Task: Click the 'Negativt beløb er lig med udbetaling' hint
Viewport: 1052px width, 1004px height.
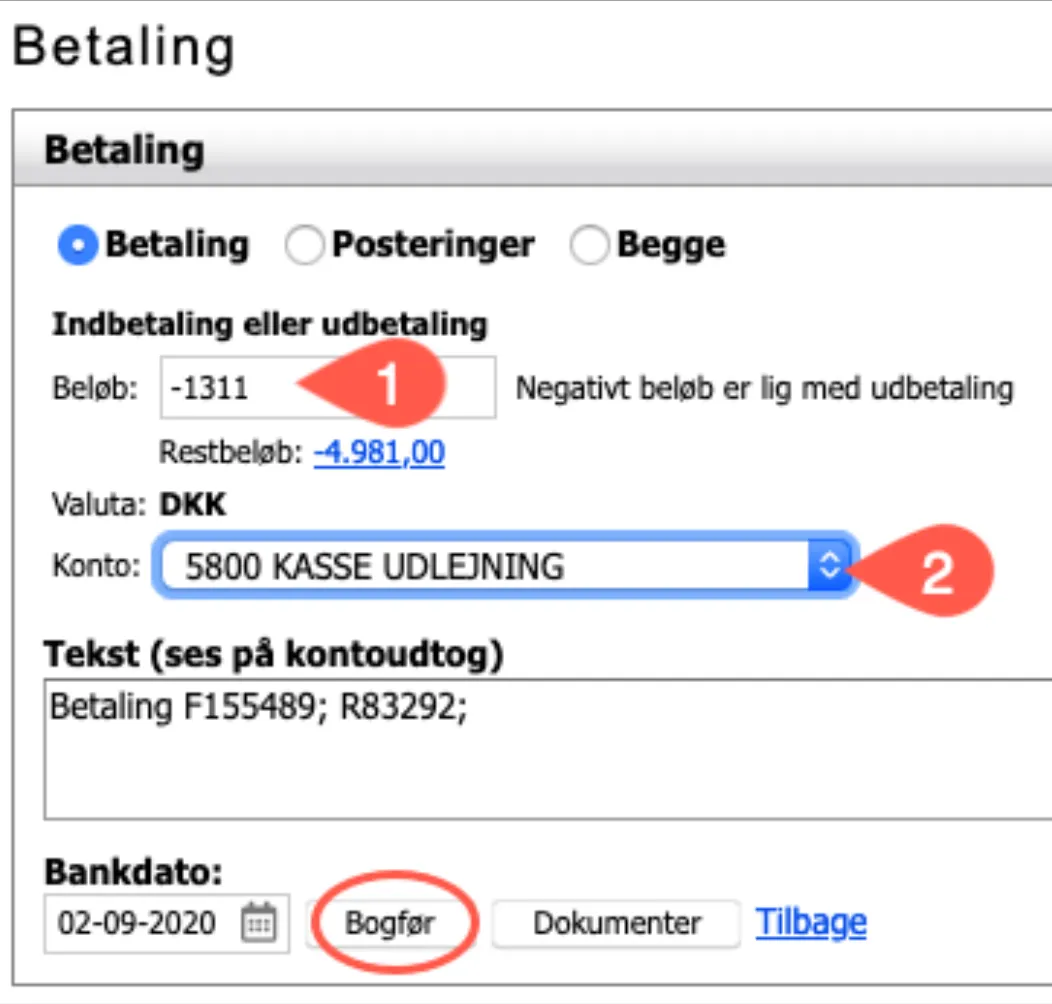Action: [764, 388]
